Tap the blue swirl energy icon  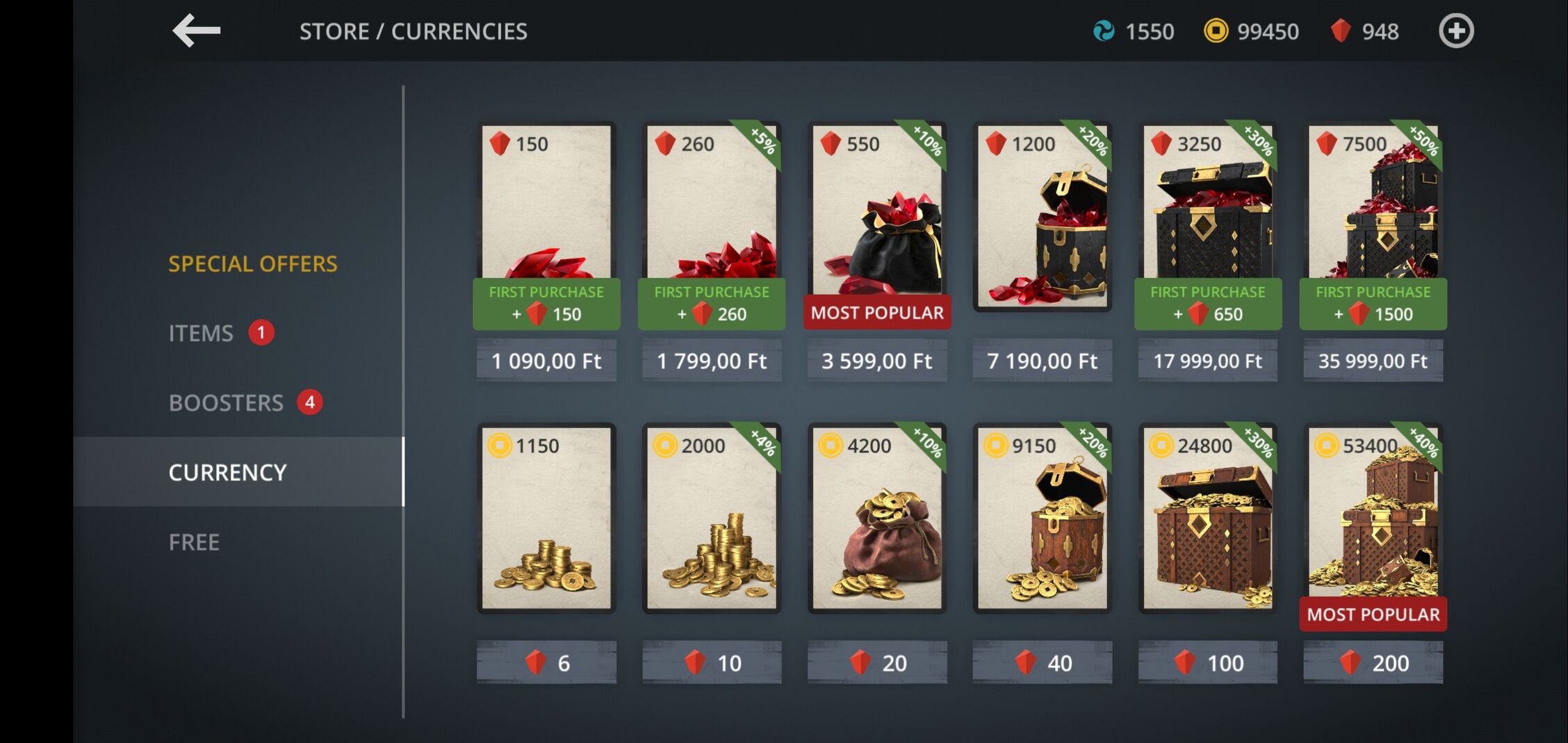tap(1104, 31)
